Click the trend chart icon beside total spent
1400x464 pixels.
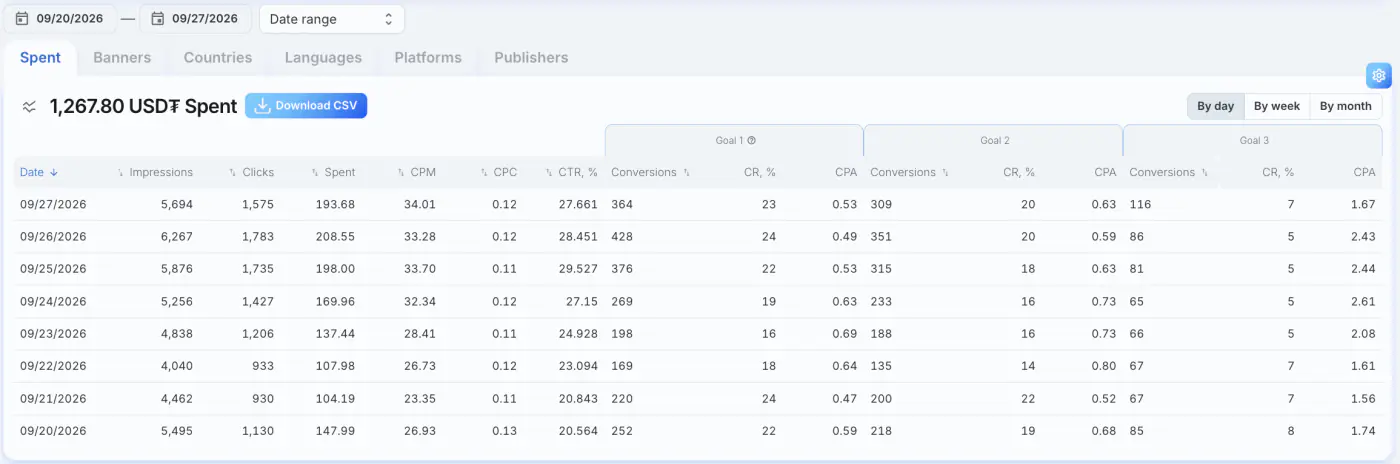point(30,106)
